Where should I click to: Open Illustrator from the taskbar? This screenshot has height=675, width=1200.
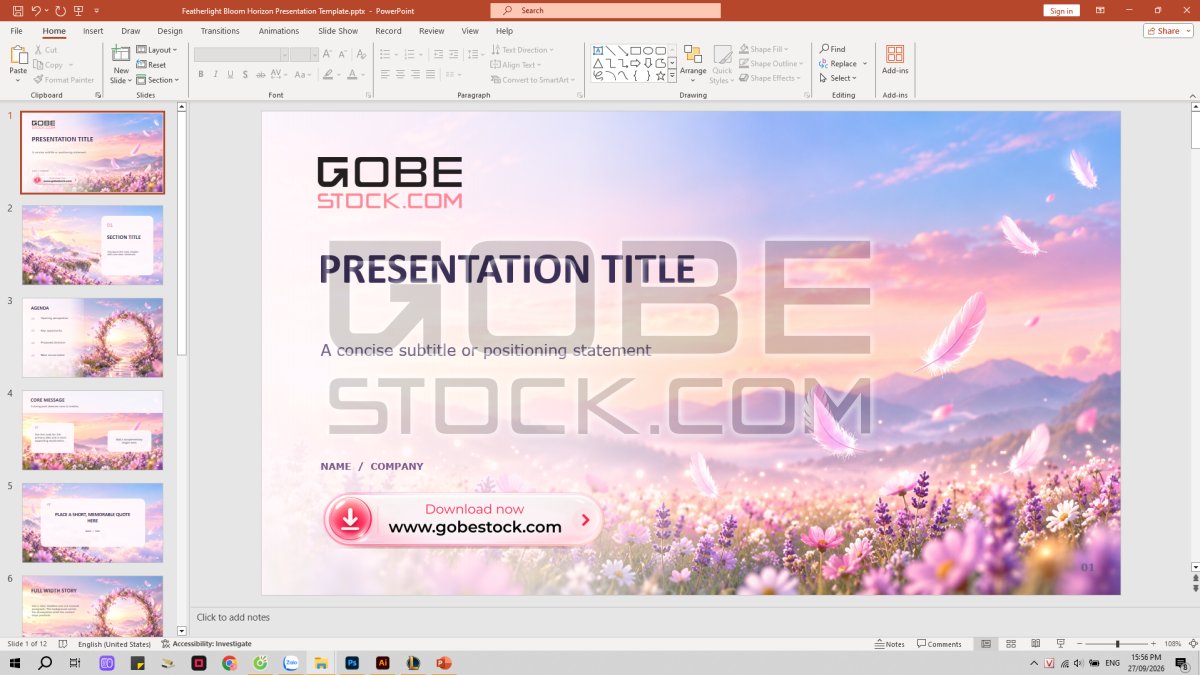[382, 663]
